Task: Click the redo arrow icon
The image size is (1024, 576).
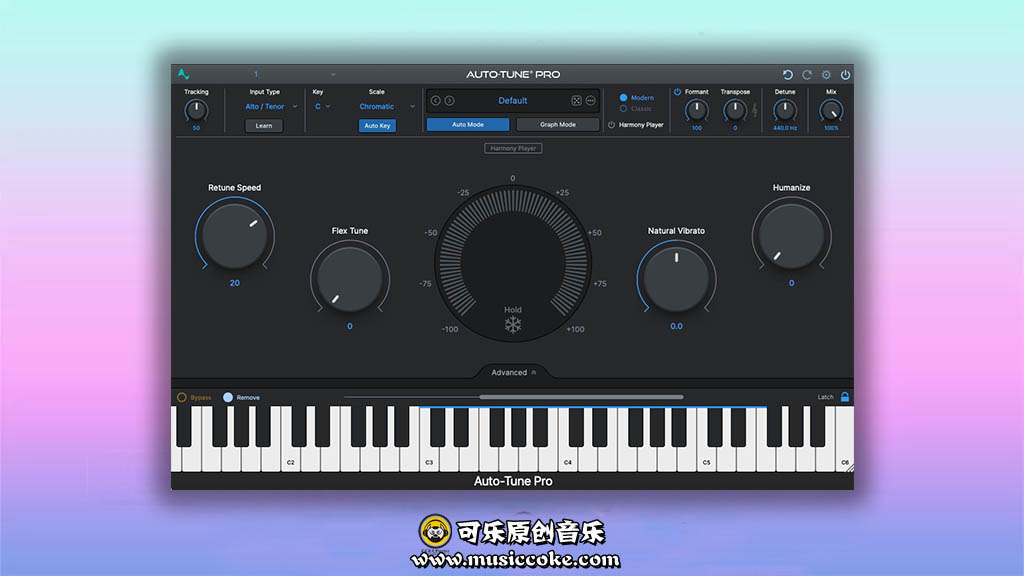Action: click(x=807, y=74)
